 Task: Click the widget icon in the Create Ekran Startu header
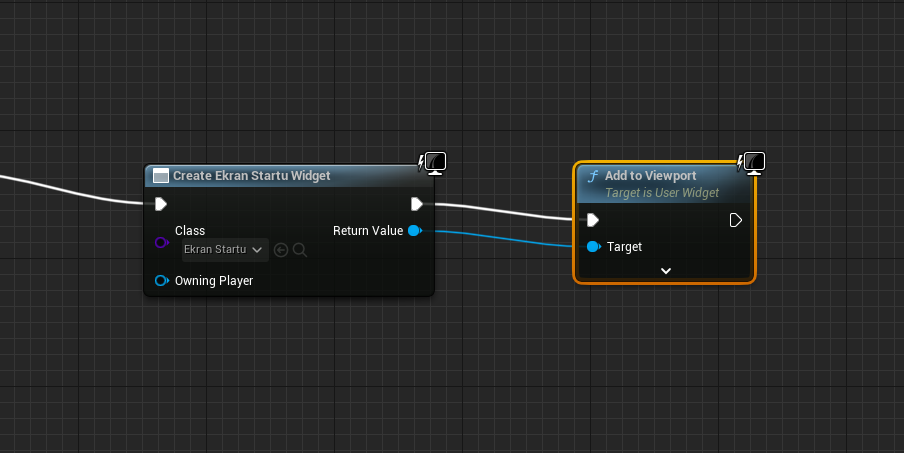pyautogui.click(x=161, y=176)
